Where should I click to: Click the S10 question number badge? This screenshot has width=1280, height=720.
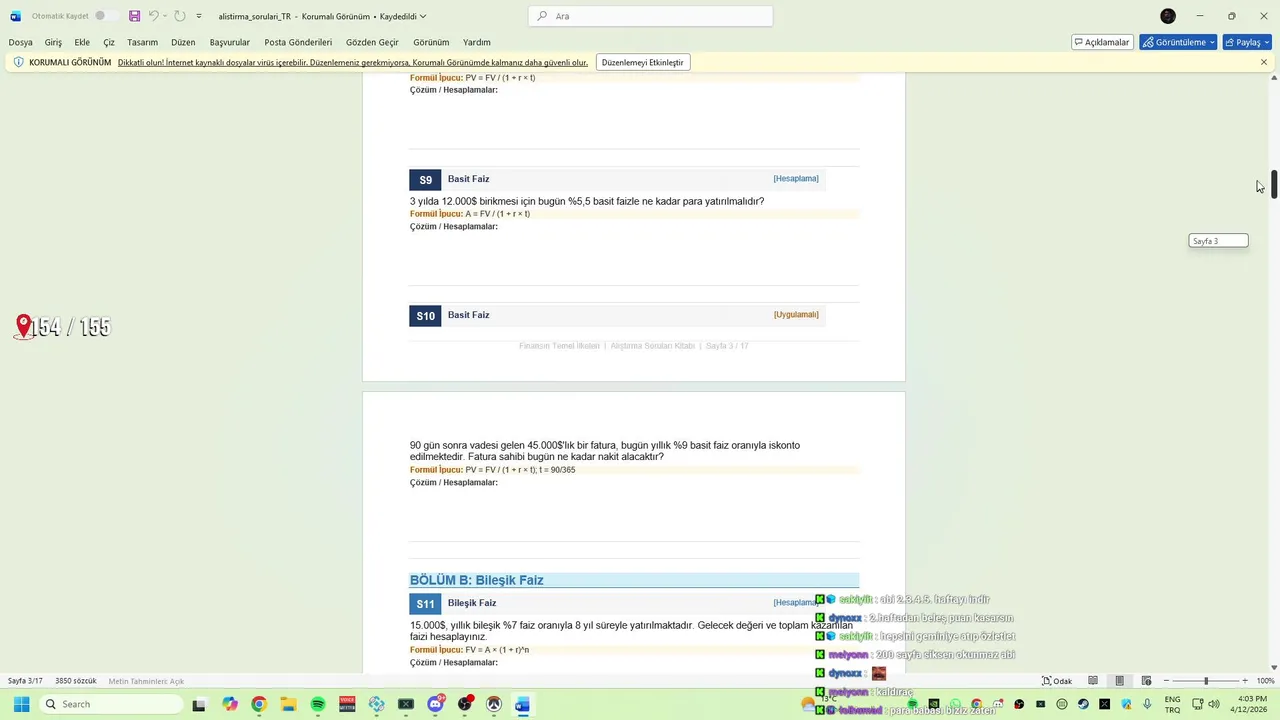[x=425, y=316]
